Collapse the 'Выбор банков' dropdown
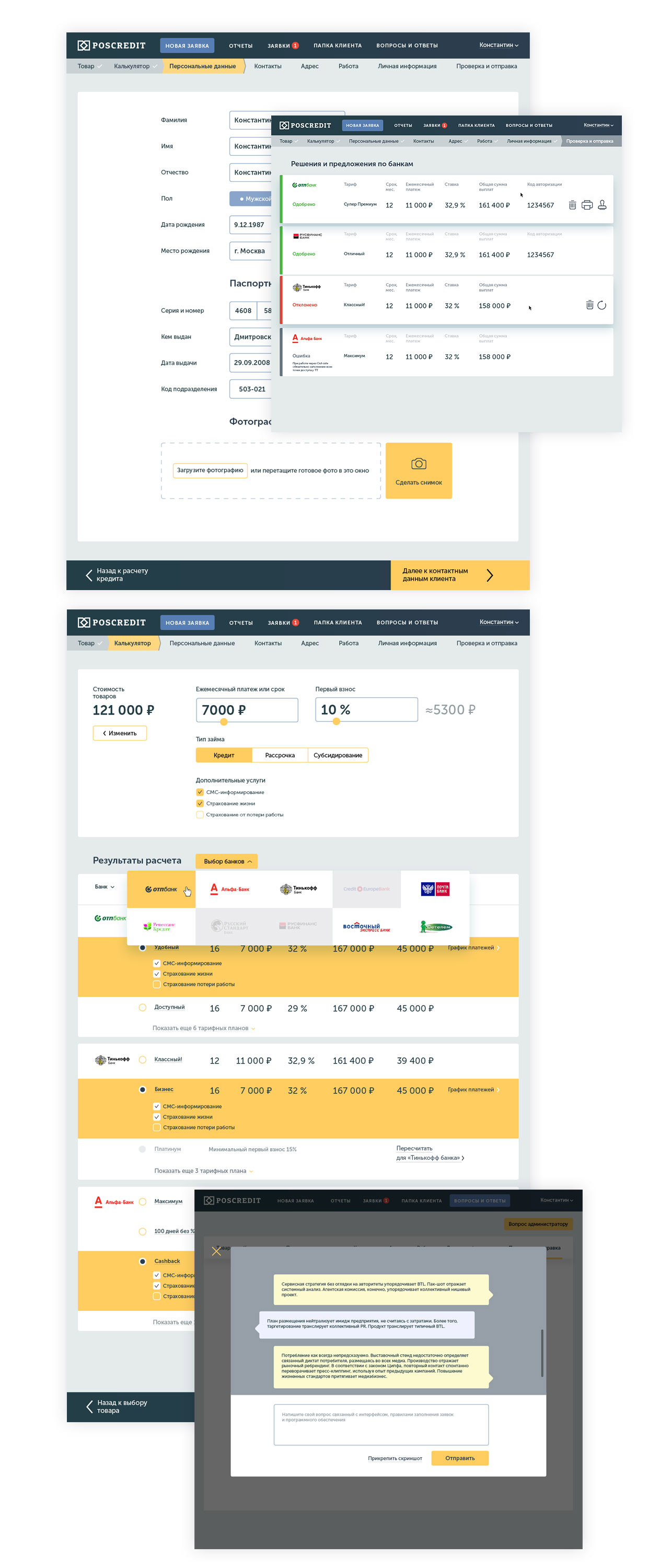Screen dimensions: 648x1568 point(227,861)
